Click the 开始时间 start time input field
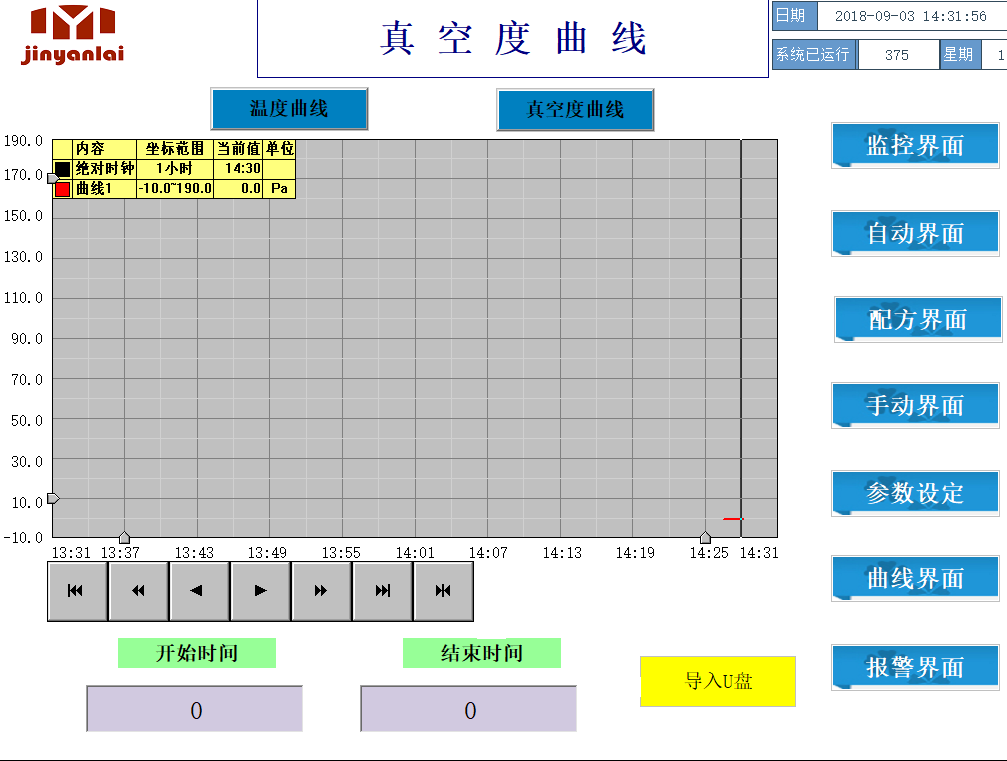This screenshot has width=1007, height=761. tap(195, 710)
